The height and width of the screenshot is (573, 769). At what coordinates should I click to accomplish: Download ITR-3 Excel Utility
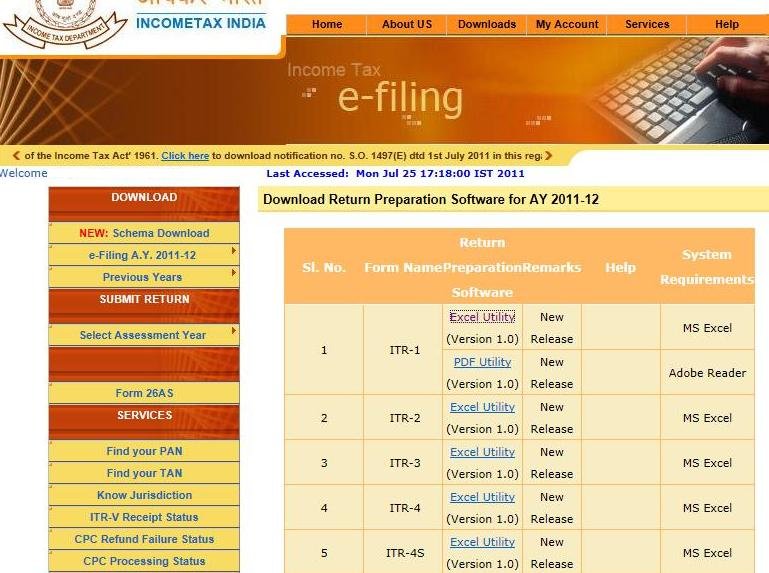click(482, 452)
